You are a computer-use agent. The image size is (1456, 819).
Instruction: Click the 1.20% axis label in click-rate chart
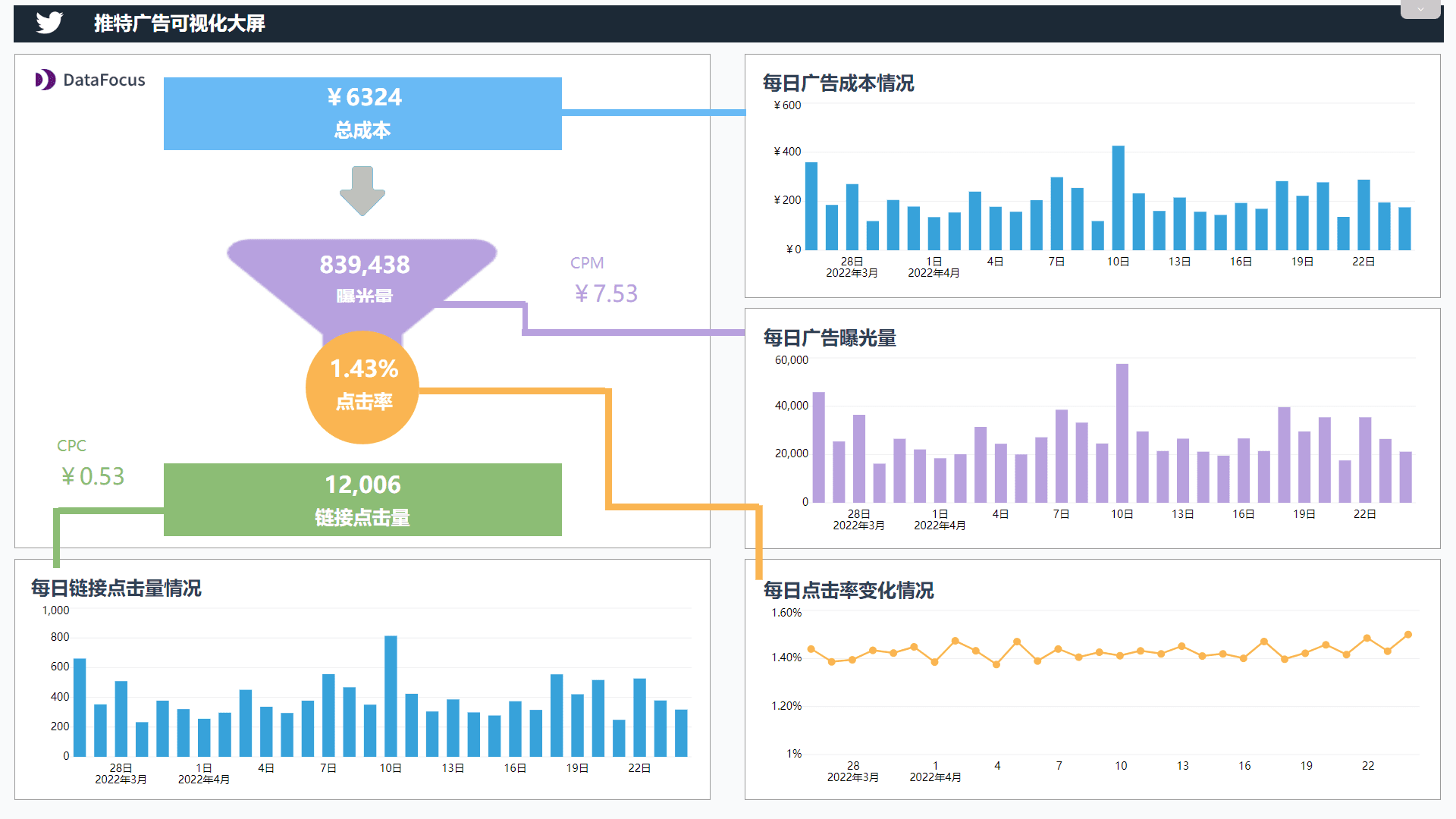(786, 706)
